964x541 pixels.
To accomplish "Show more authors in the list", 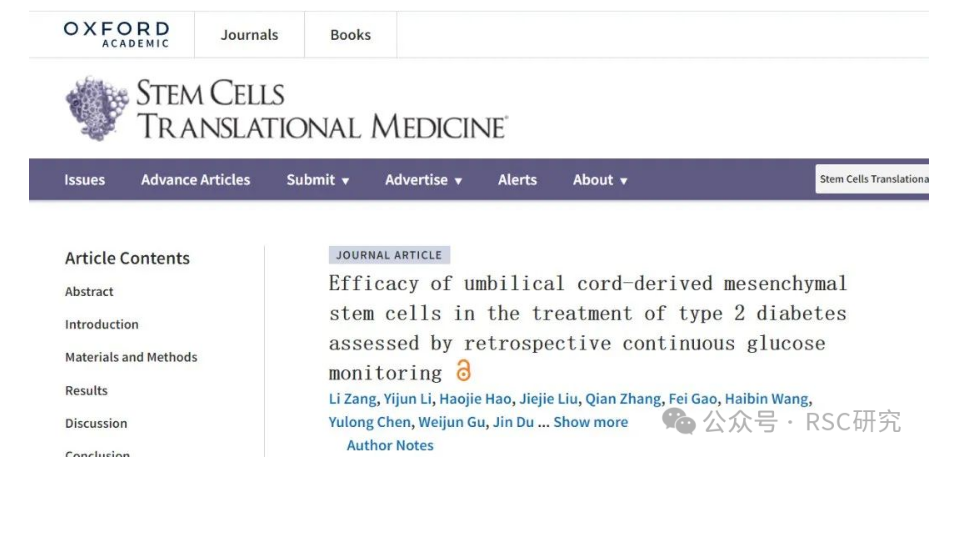I will pos(590,422).
